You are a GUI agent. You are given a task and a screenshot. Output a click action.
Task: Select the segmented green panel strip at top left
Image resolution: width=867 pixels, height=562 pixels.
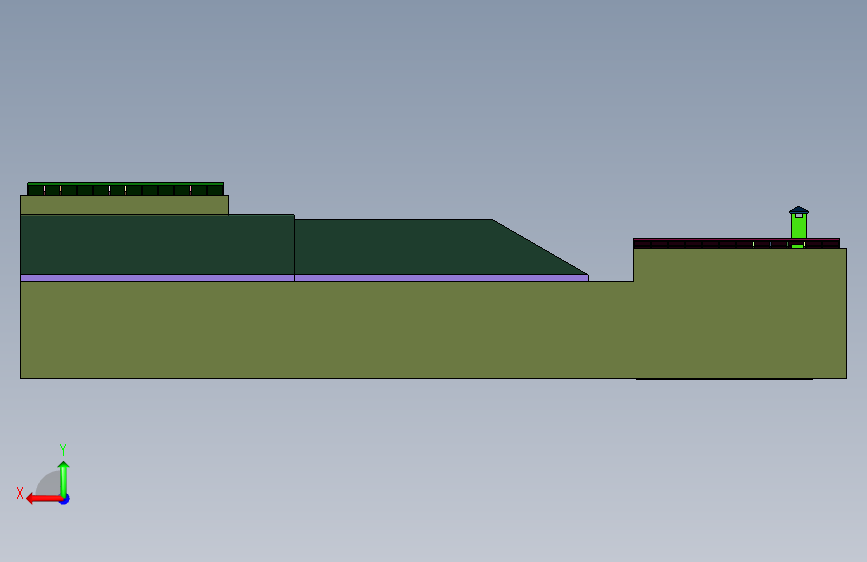(x=126, y=189)
